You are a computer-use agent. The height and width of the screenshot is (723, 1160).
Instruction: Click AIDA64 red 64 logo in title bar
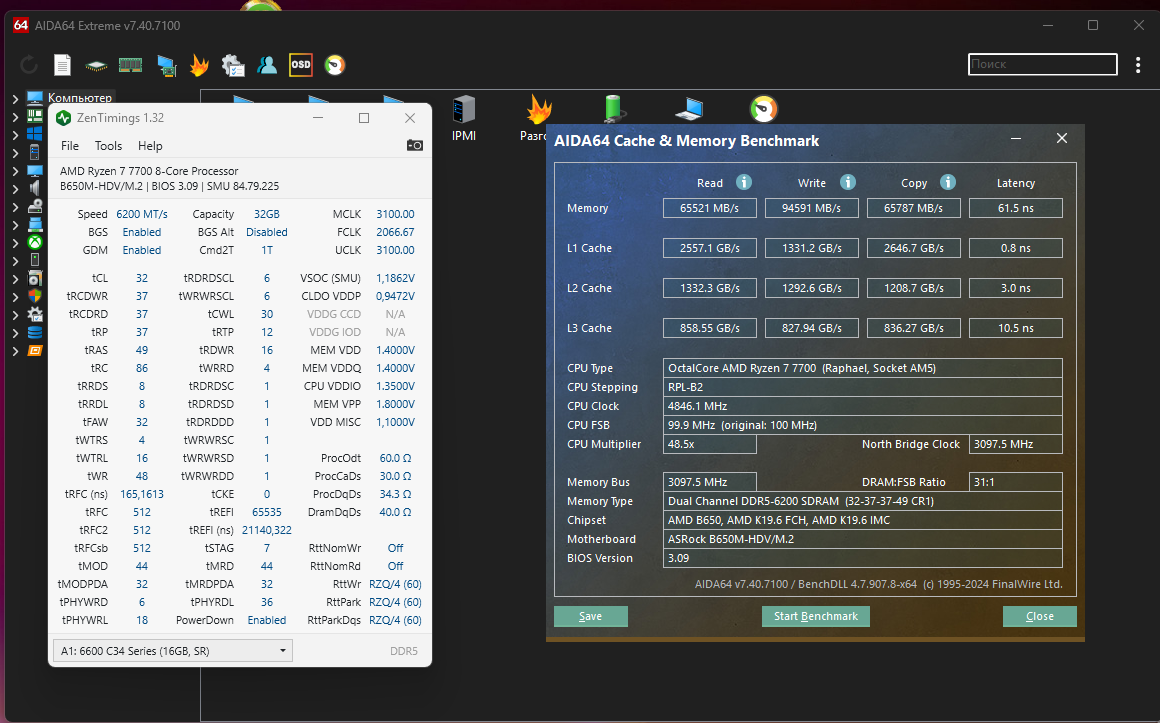tap(21, 25)
